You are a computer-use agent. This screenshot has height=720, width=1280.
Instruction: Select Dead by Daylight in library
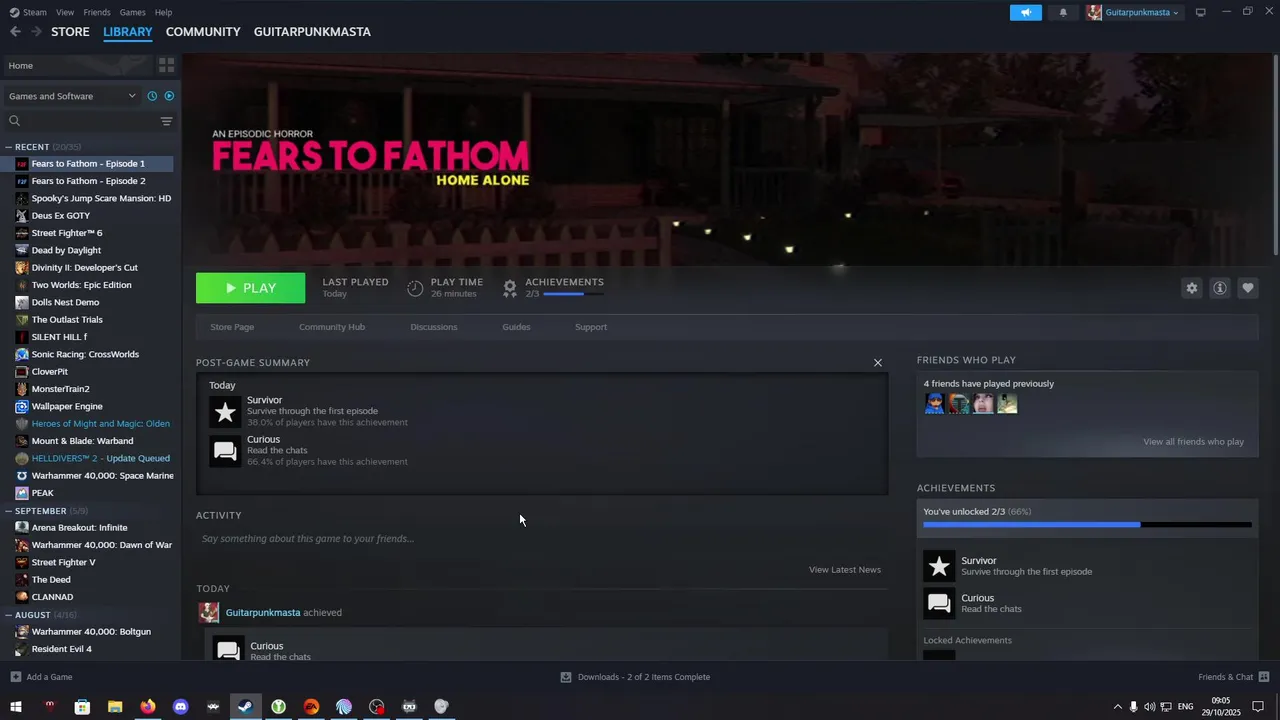[66, 250]
